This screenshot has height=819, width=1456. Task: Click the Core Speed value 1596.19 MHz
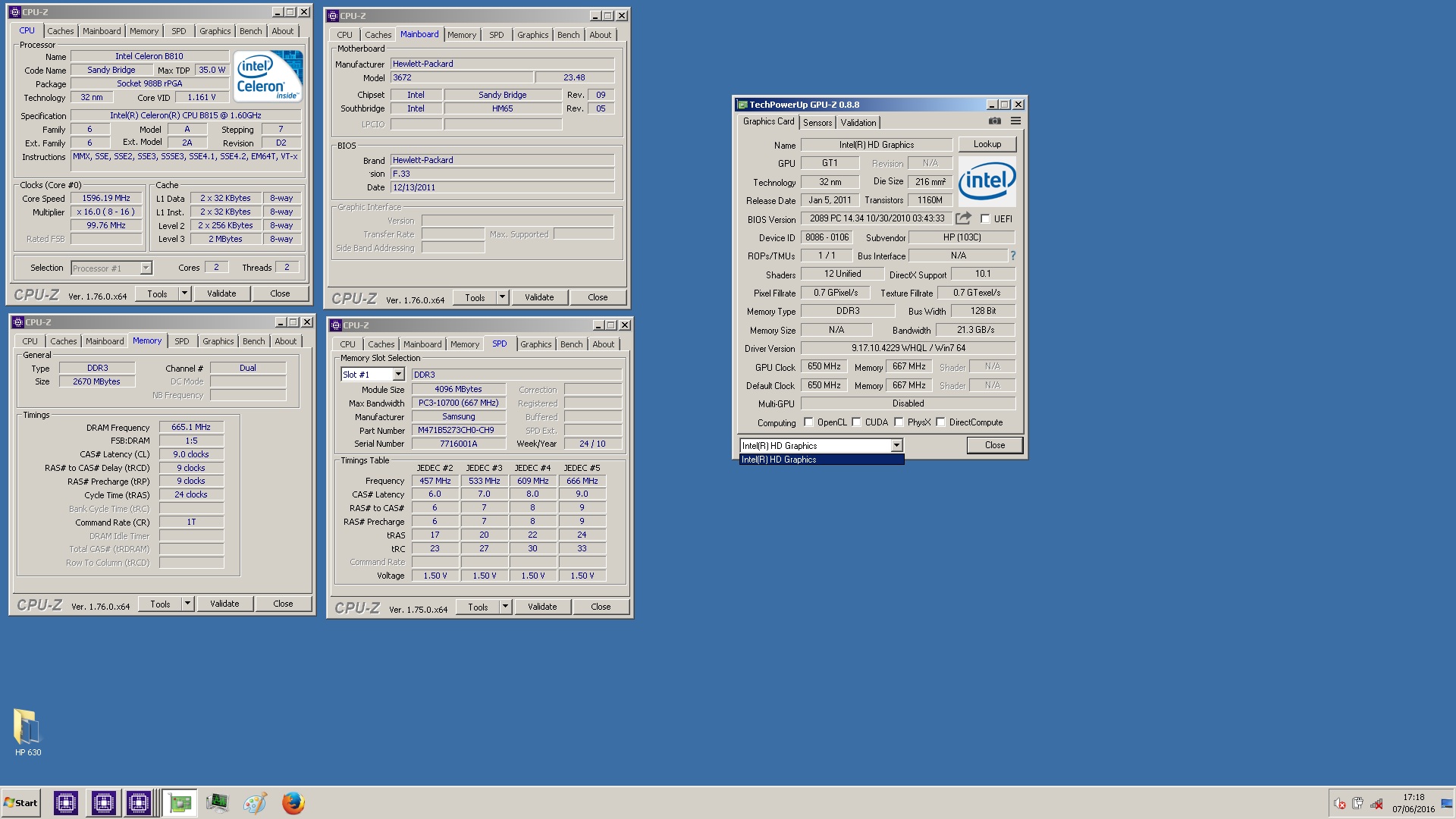point(106,198)
